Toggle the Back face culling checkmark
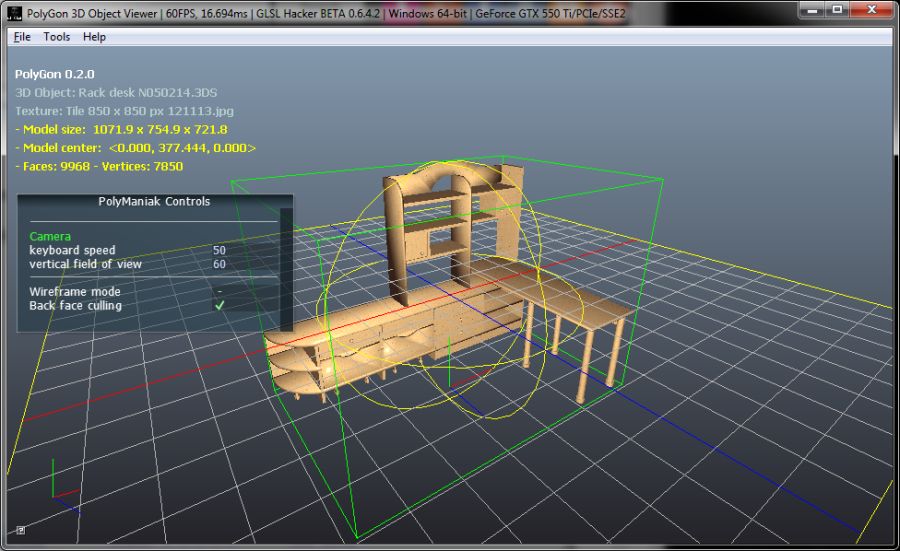Viewport: 900px width, 551px height. 219,306
